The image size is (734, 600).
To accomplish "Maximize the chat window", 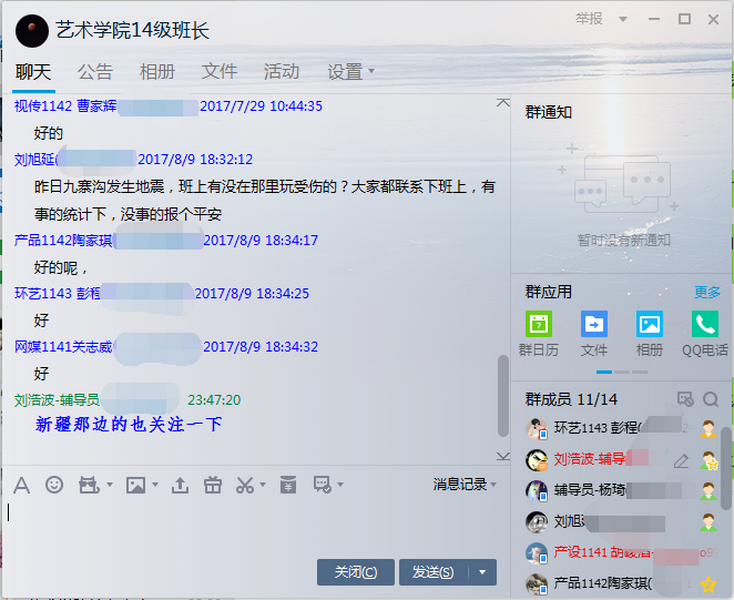I will click(x=684, y=19).
